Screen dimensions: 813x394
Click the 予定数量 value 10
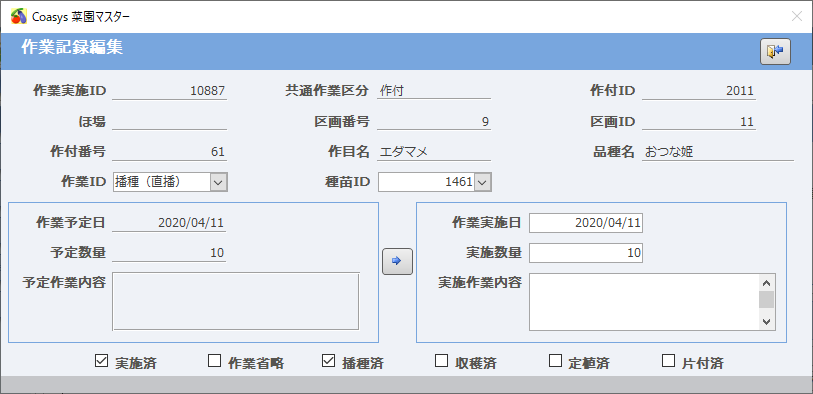coord(170,253)
